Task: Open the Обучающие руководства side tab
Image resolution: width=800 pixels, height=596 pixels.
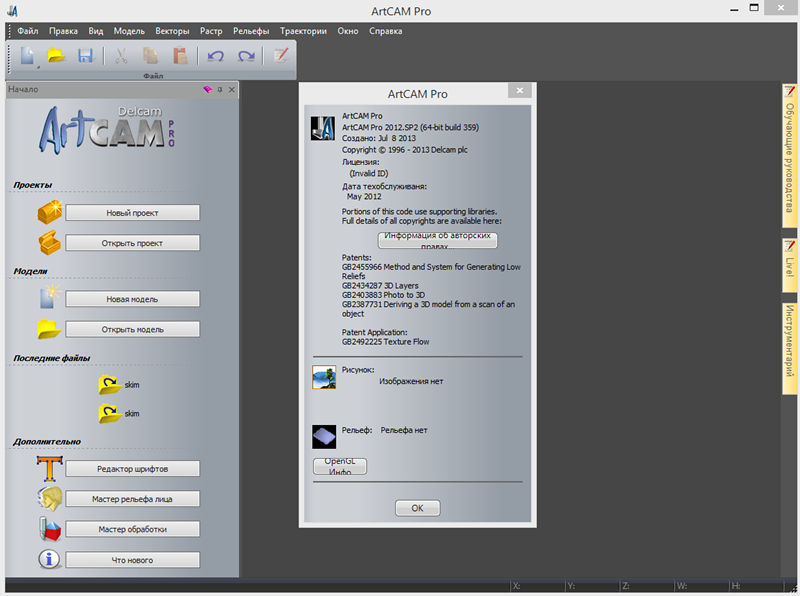Action: click(x=790, y=156)
